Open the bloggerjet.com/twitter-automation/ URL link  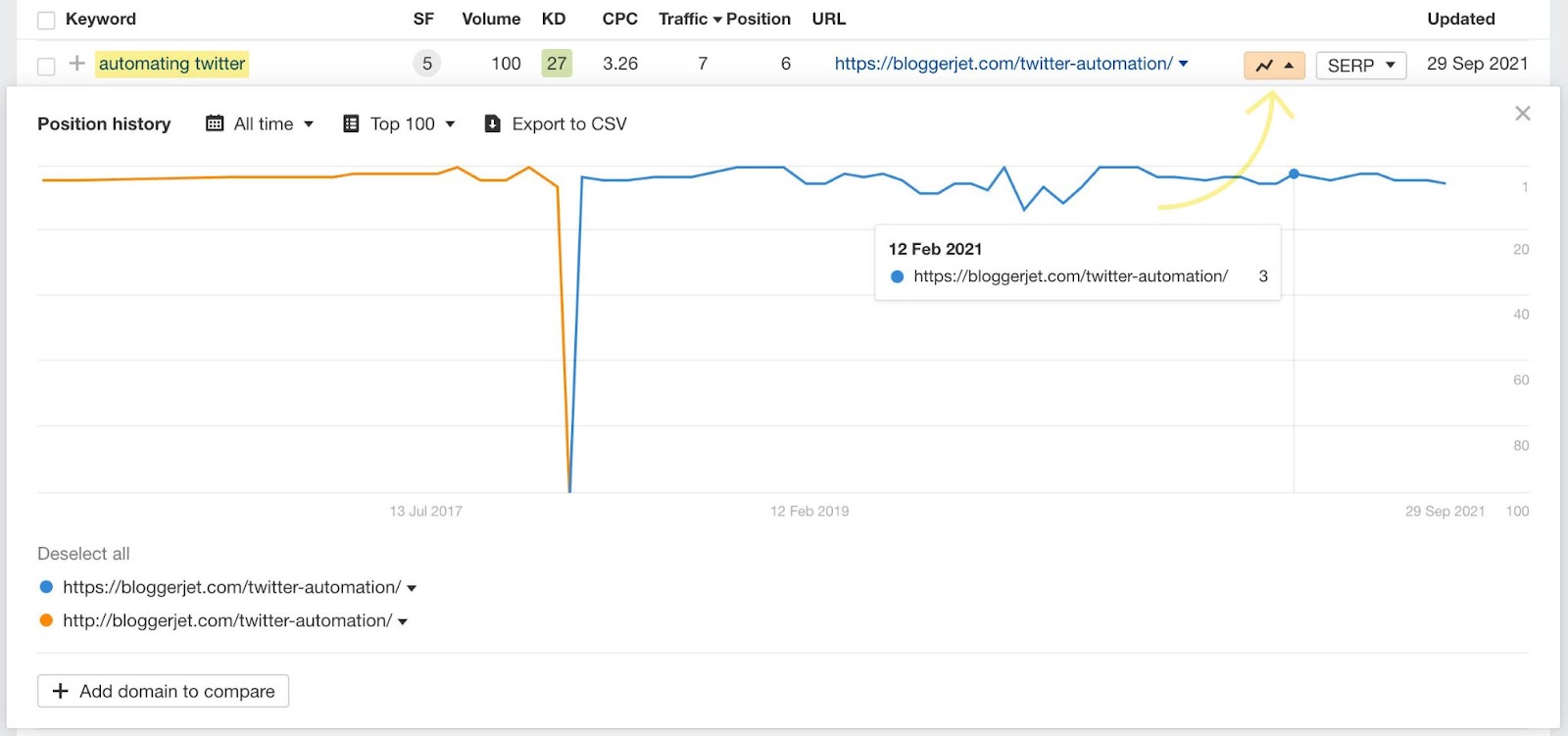tap(1003, 64)
